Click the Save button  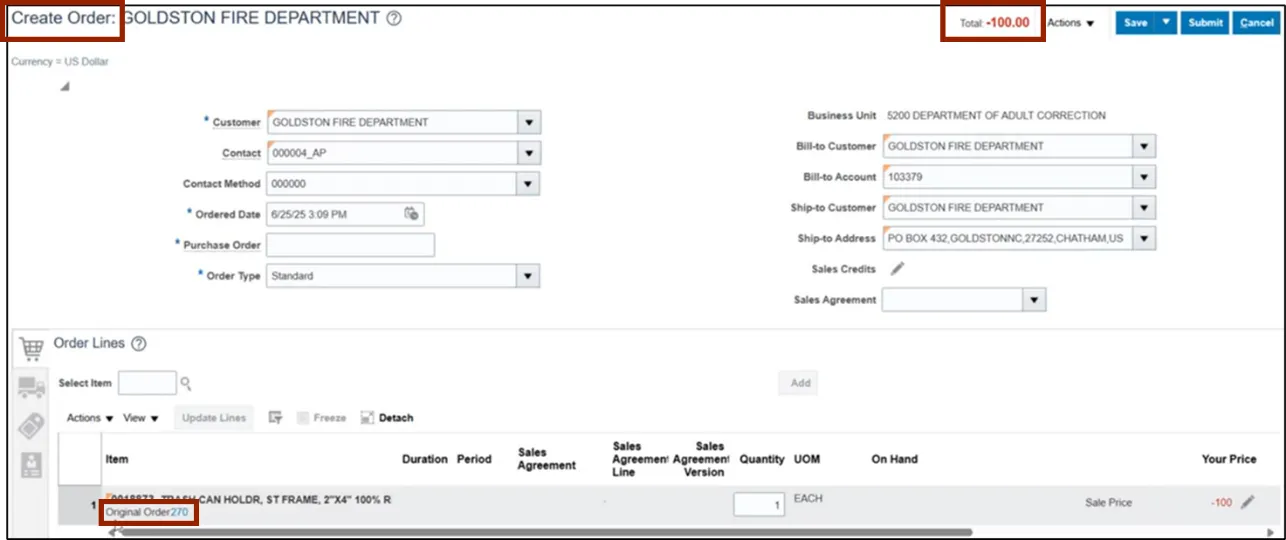coord(1135,23)
